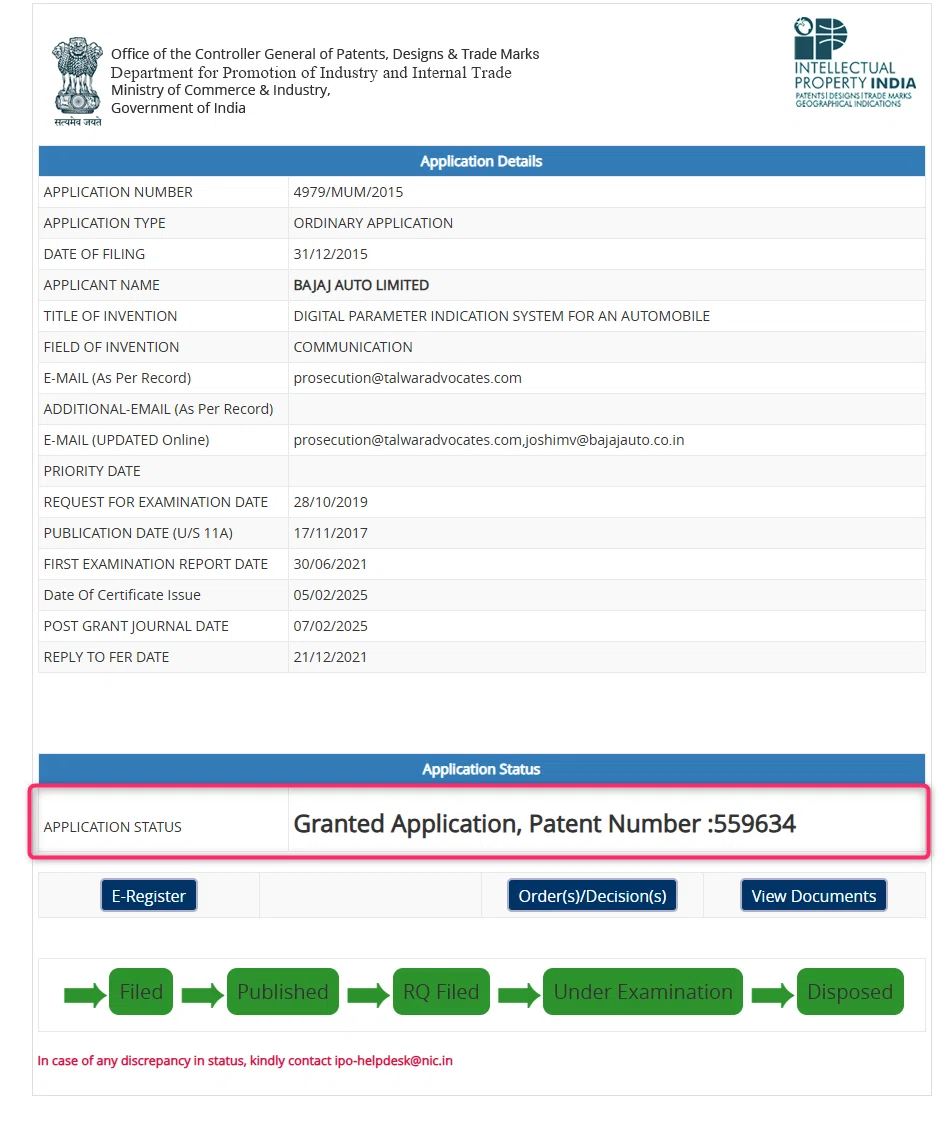The height and width of the screenshot is (1121, 938).
Task: Click the Application Details header bar
Action: (x=481, y=161)
